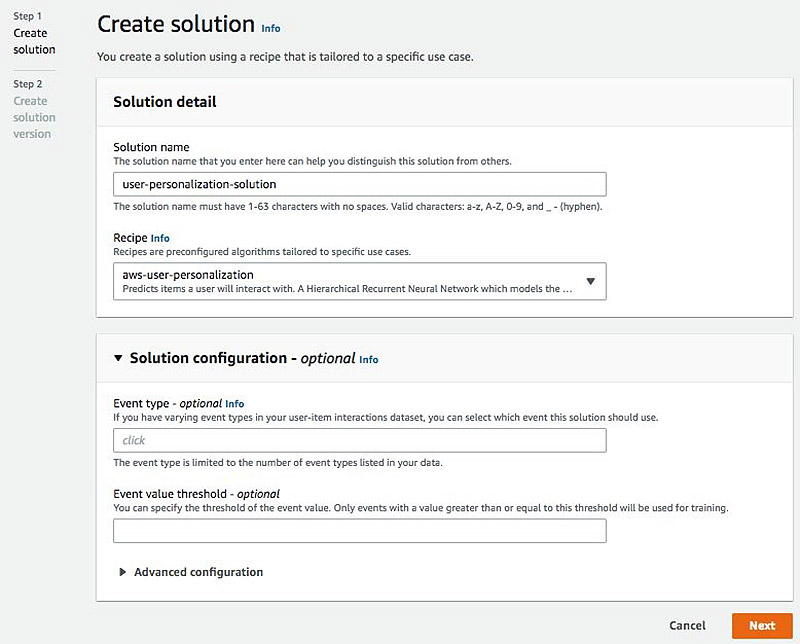Click the aws-user-personalization recipe text
This screenshot has width=800, height=644.
pyautogui.click(x=188, y=275)
